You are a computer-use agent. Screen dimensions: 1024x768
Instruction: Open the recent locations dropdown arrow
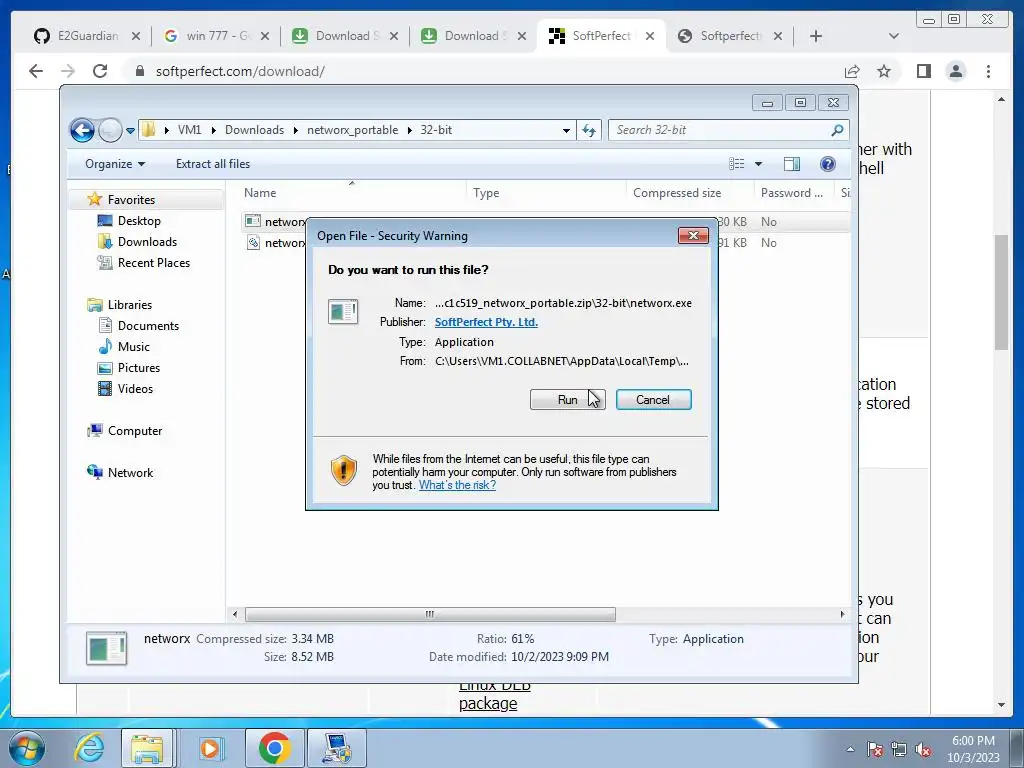[130, 131]
